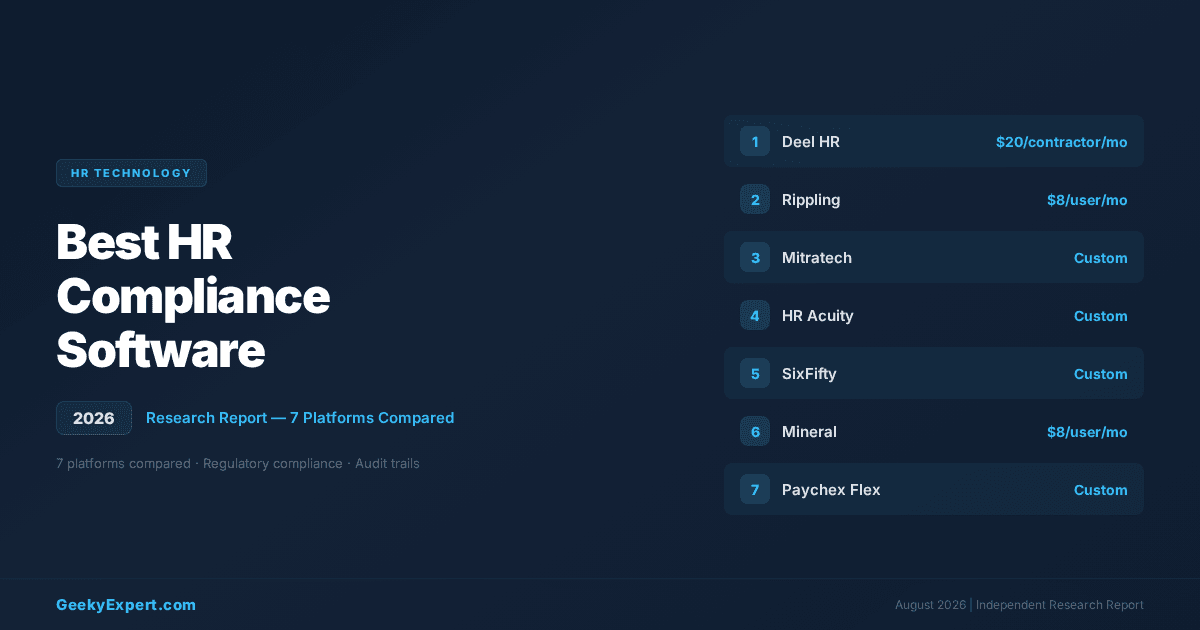The image size is (1200, 630).
Task: Select the Mitratech platform name
Action: (817, 258)
